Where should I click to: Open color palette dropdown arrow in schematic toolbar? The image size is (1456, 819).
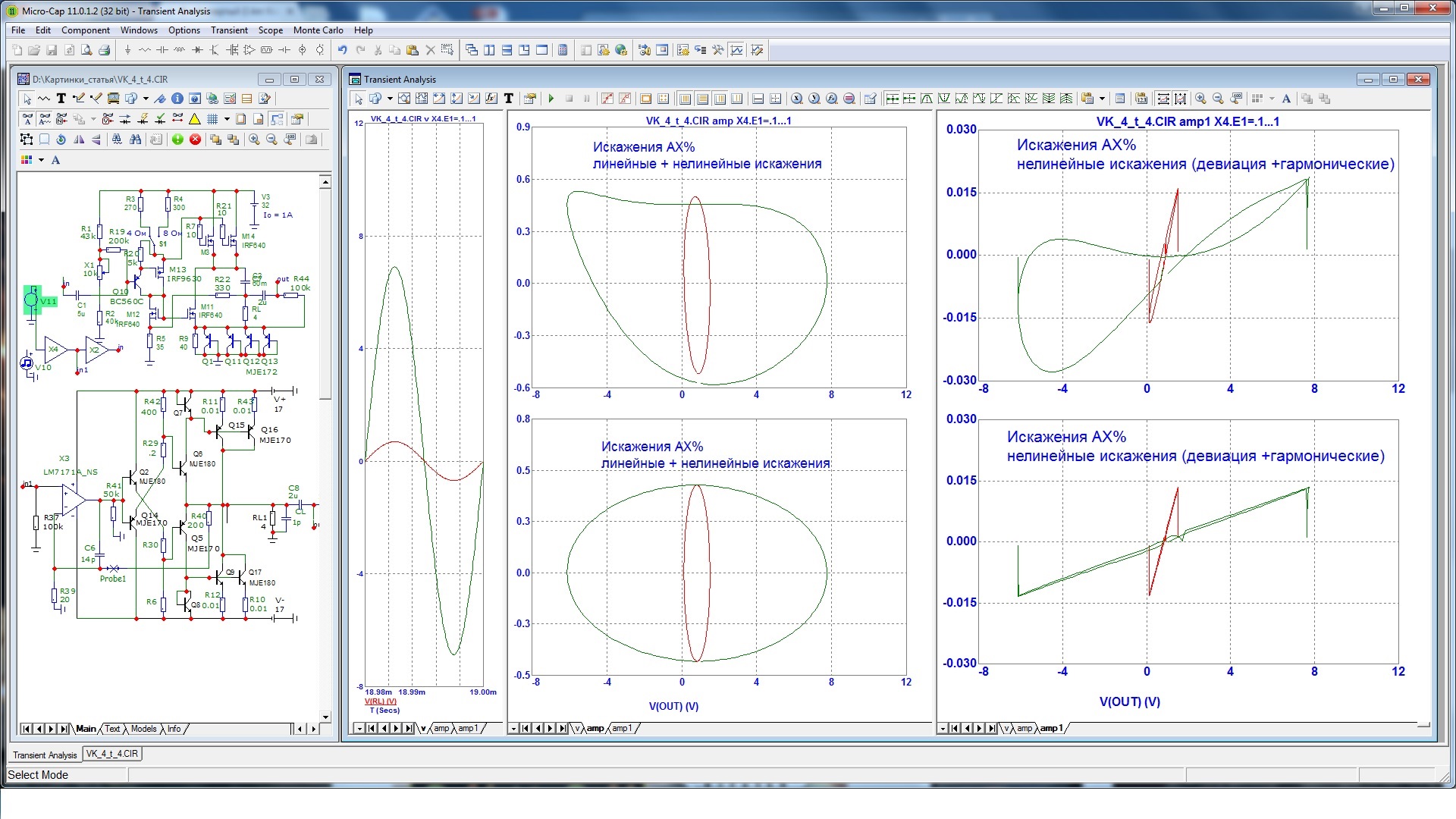click(41, 160)
